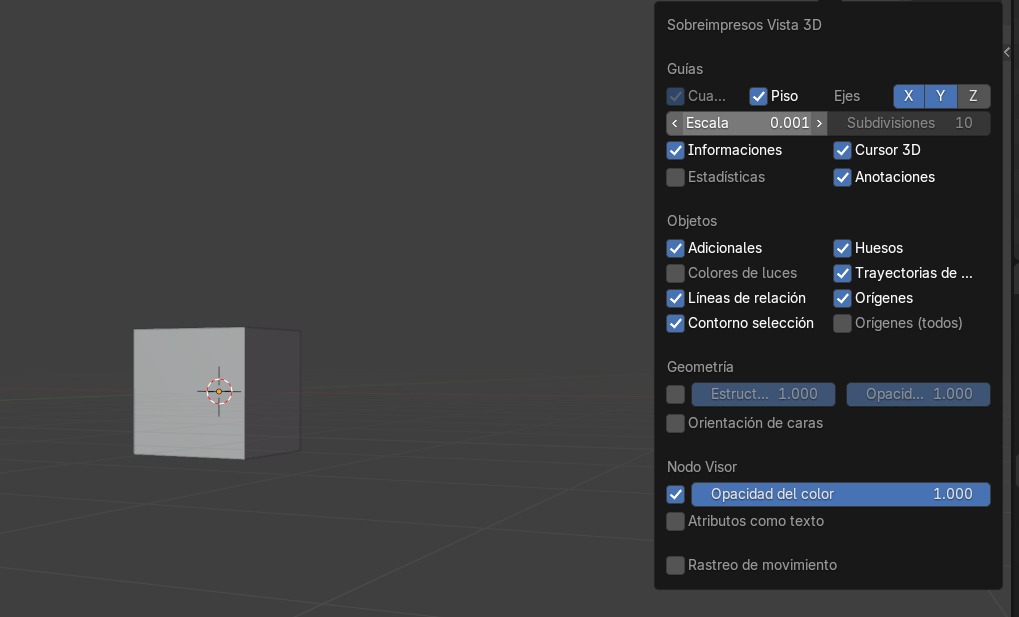The height and width of the screenshot is (617, 1019).
Task: Enable Colores de luces checkbox
Action: point(675,273)
